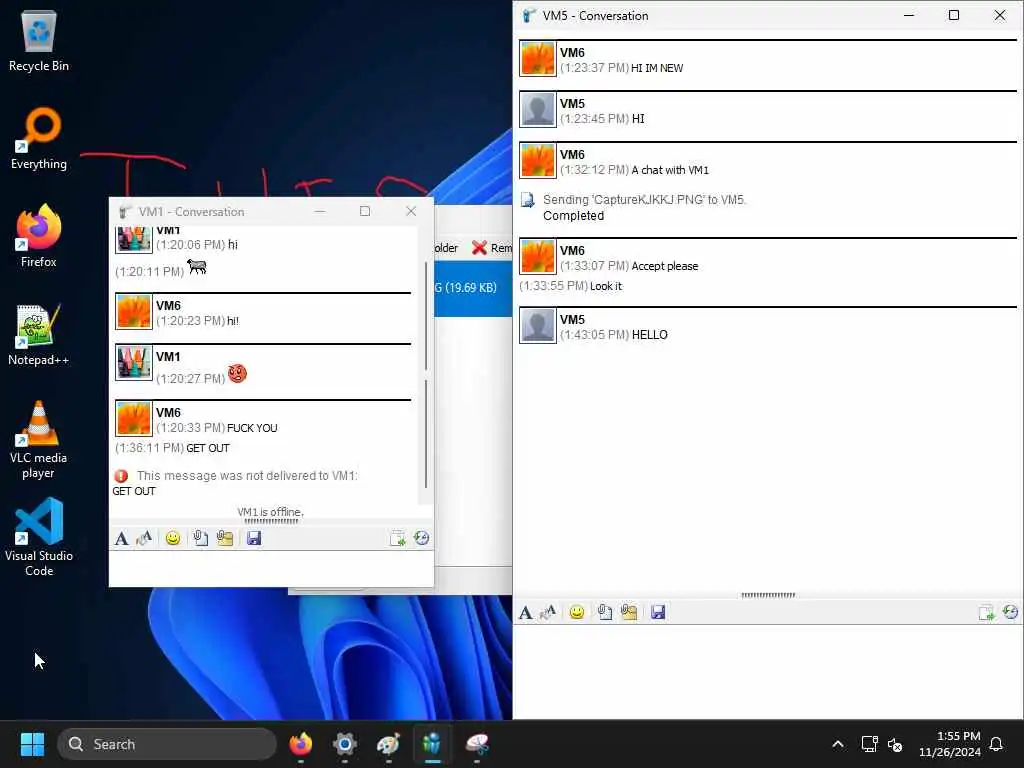Select the Everything desktop shortcut
The width and height of the screenshot is (1024, 768).
(39, 138)
